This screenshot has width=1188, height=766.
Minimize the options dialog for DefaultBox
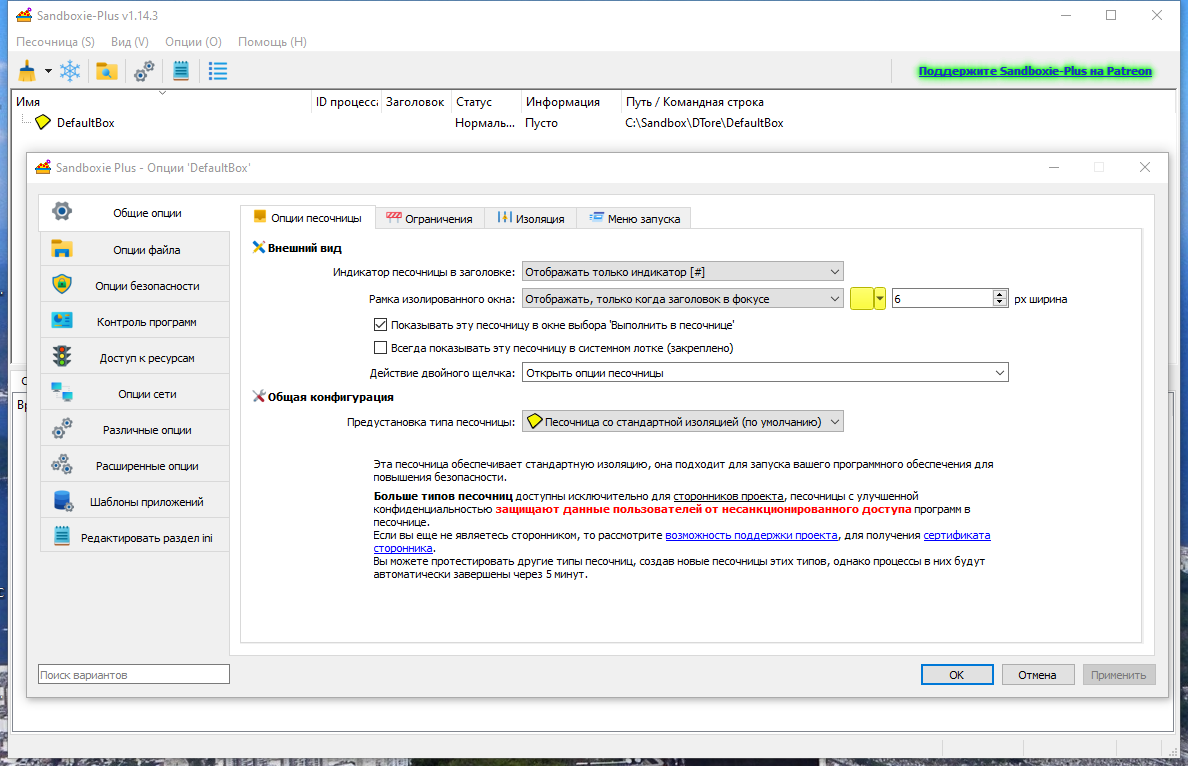click(x=1054, y=167)
